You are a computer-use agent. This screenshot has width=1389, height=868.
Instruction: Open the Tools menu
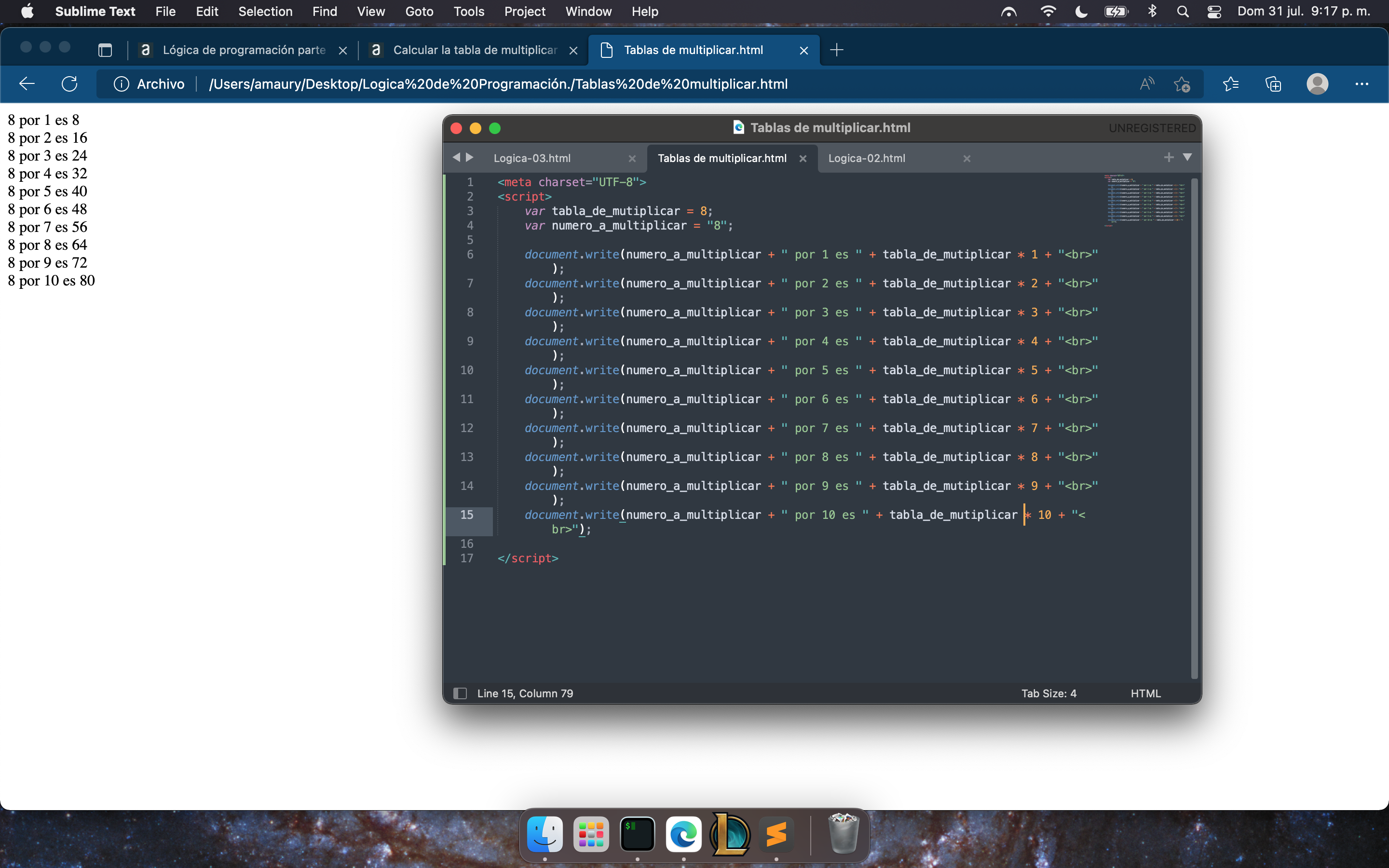click(468, 12)
